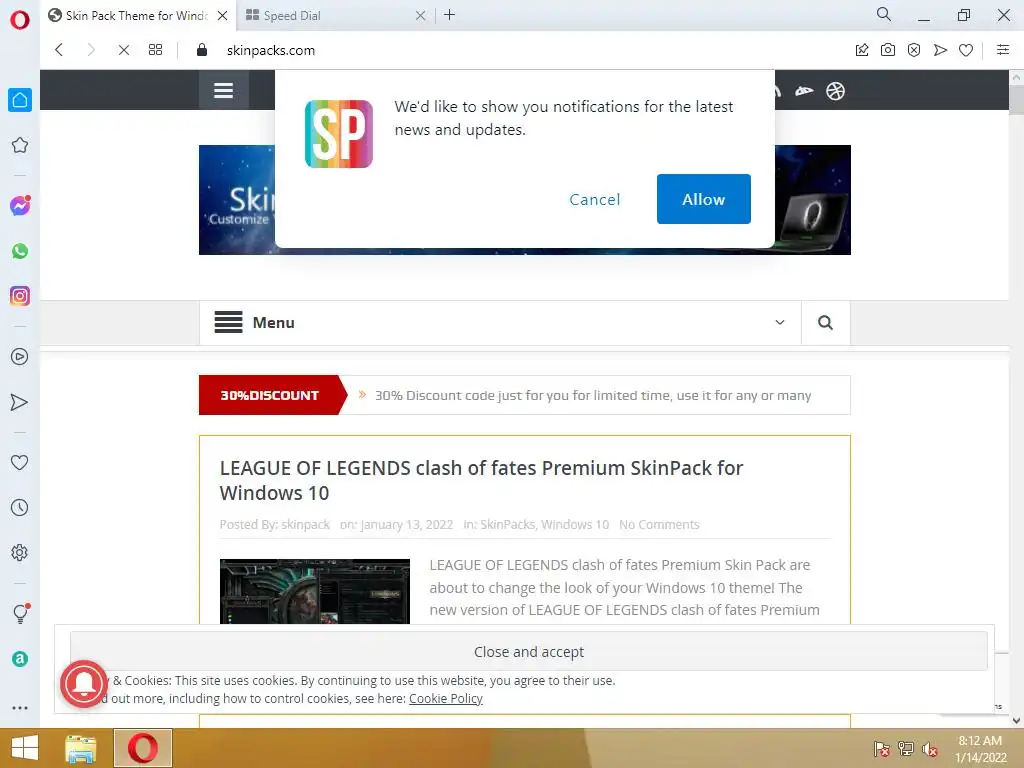This screenshot has width=1024, height=768.
Task: Cancel the notification request
Action: click(594, 199)
